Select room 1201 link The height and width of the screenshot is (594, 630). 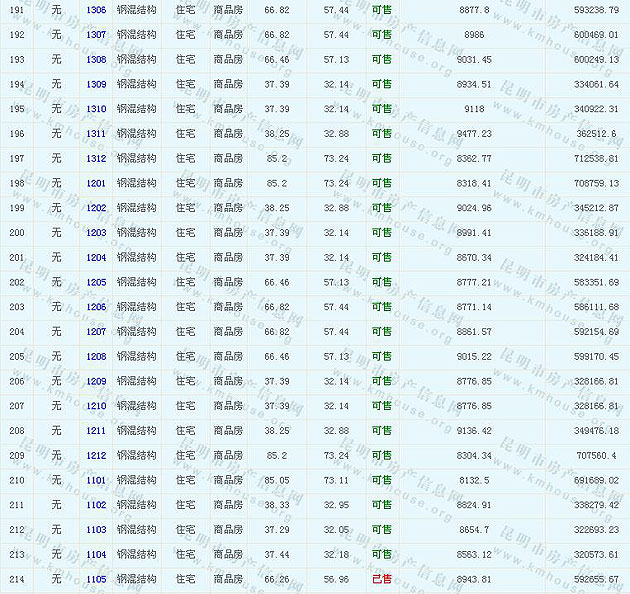click(x=96, y=183)
